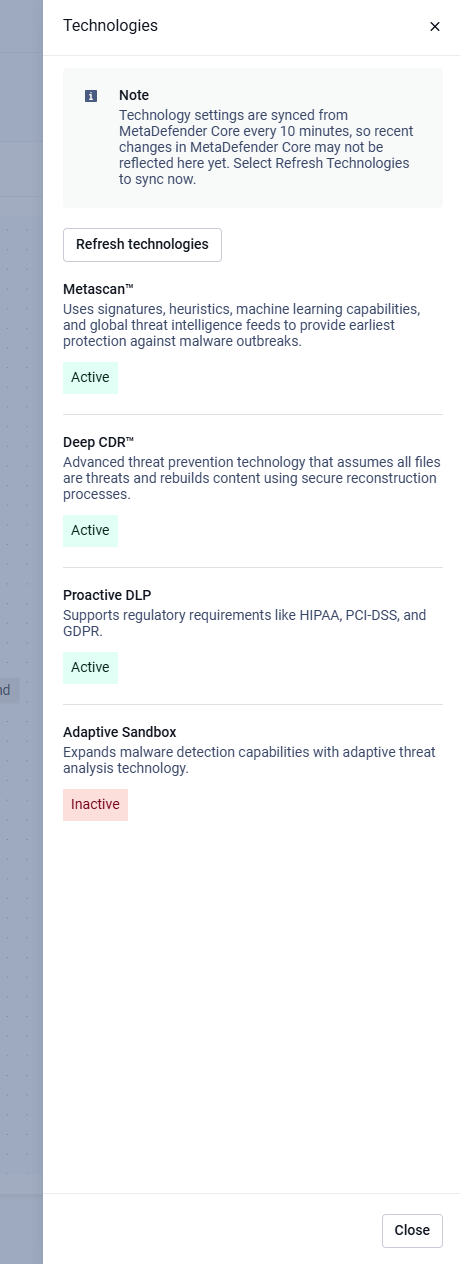Select the Proactive DLP heading
Image resolution: width=460 pixels, height=1264 pixels.
[x=107, y=595]
